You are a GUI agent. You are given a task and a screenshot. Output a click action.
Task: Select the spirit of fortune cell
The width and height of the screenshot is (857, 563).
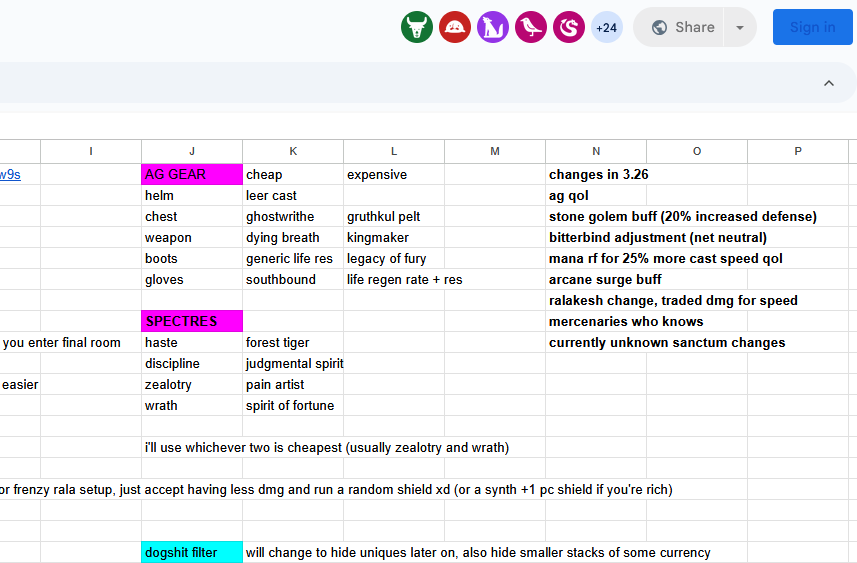coord(293,406)
